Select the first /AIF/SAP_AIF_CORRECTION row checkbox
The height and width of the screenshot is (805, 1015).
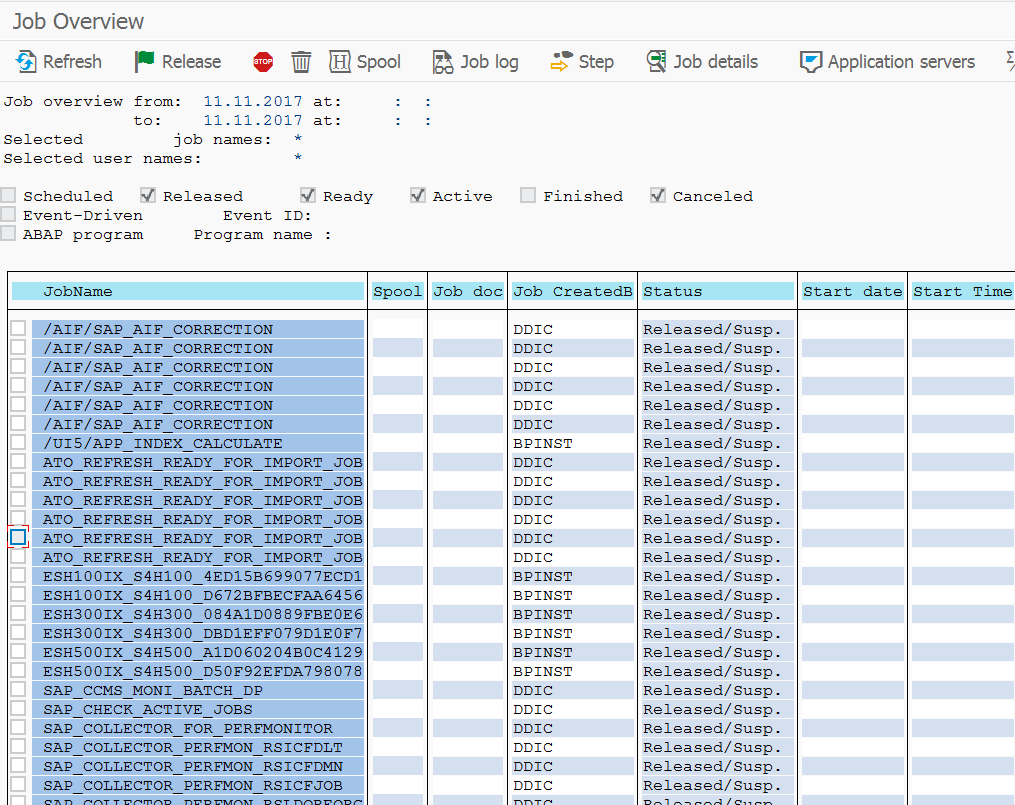tap(18, 328)
